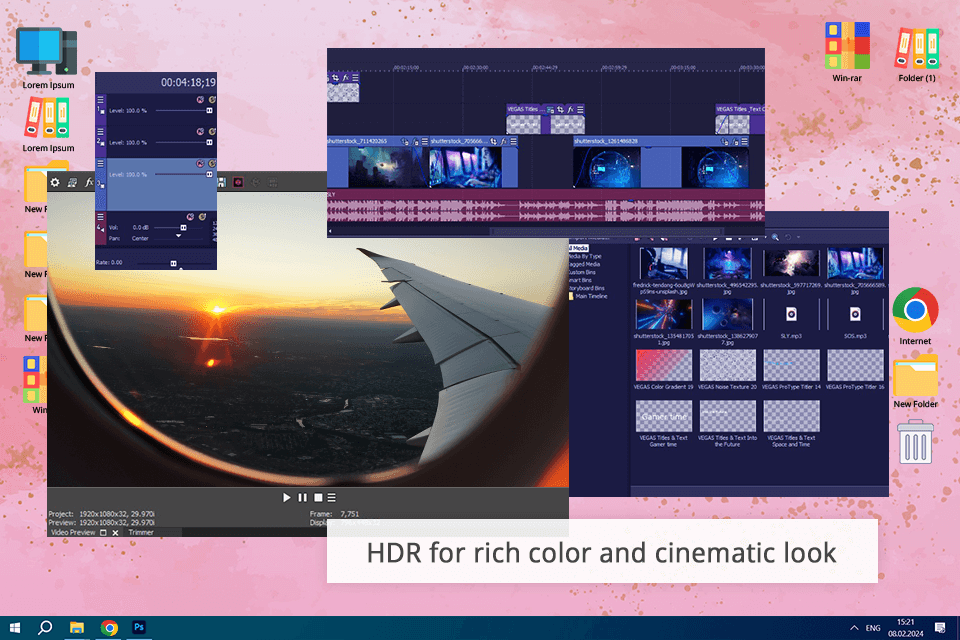Open the preview transport menu icon

pos(331,497)
